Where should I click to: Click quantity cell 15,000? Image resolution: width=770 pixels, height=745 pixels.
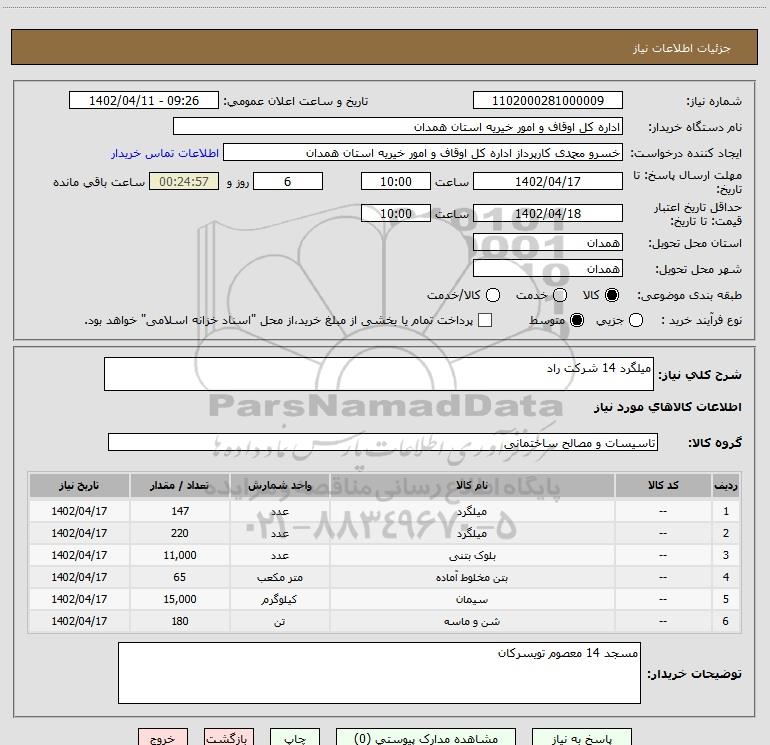pos(180,600)
